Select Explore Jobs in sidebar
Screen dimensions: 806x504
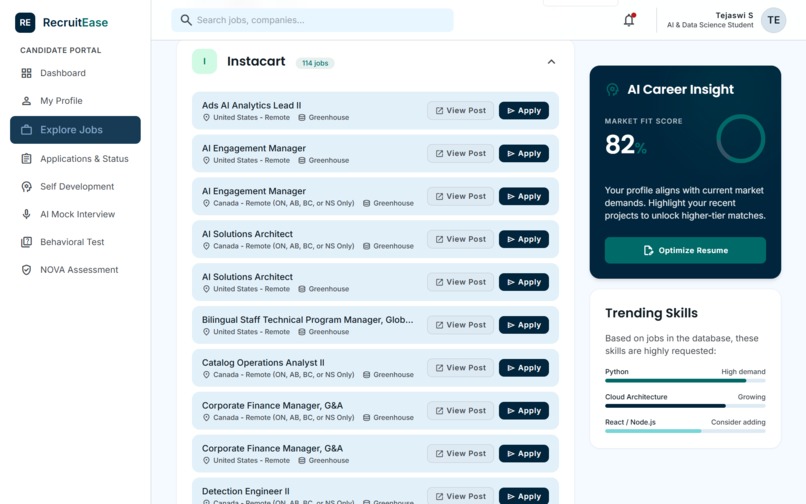(x=75, y=130)
